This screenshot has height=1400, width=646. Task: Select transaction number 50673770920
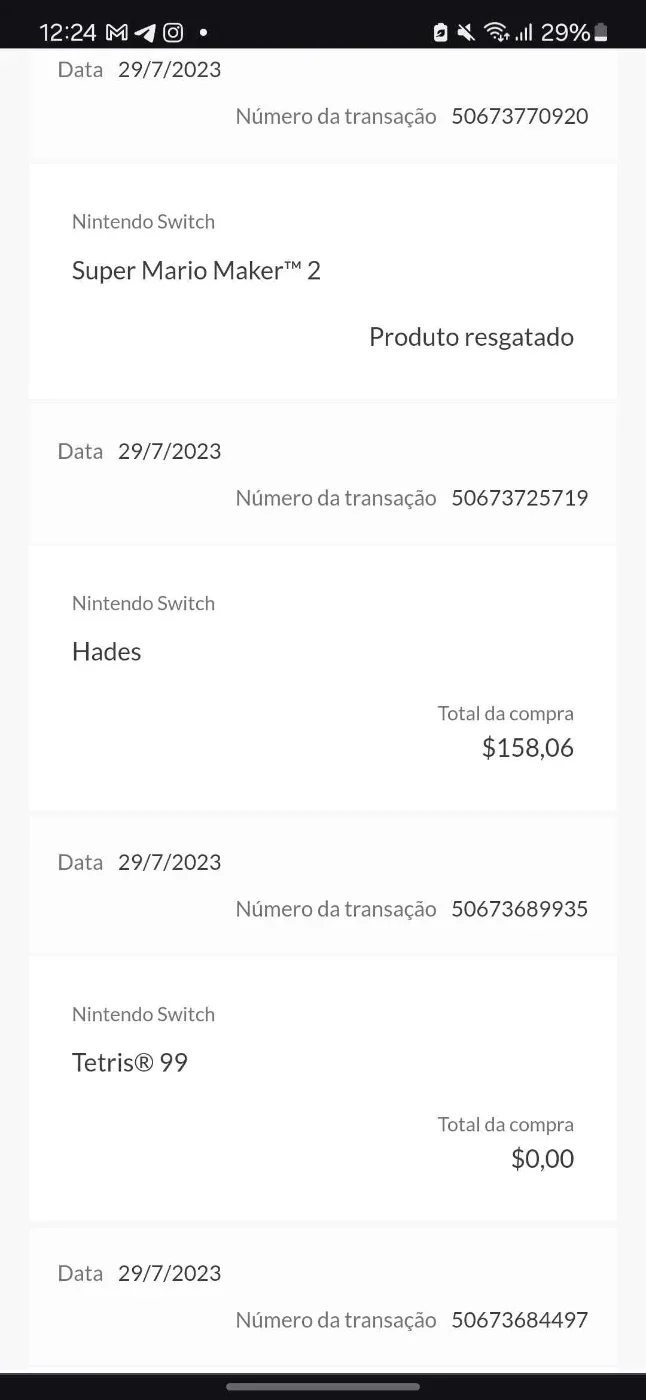520,116
